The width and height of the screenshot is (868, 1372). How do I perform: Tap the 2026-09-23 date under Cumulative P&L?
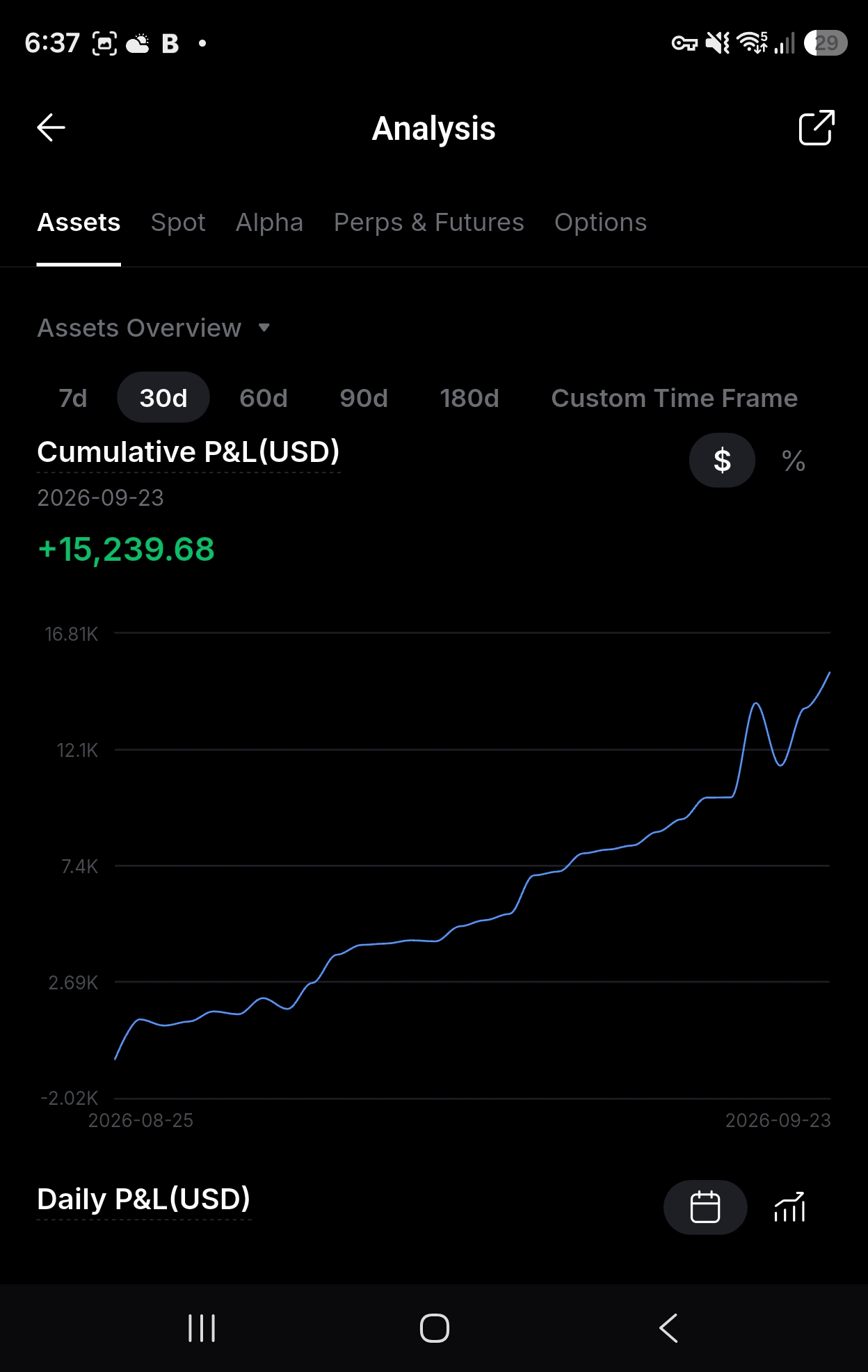pos(100,498)
